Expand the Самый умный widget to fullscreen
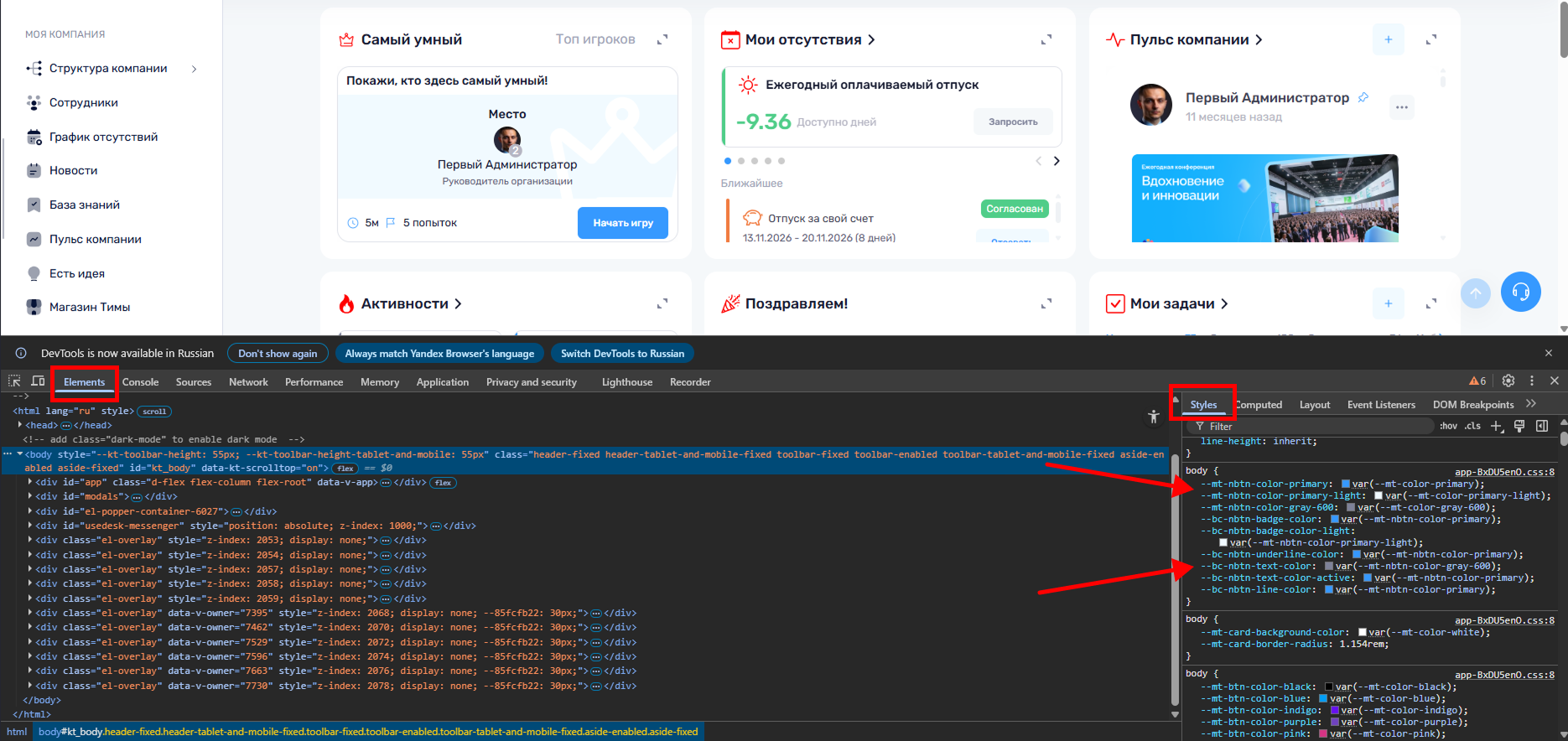 pyautogui.click(x=662, y=39)
